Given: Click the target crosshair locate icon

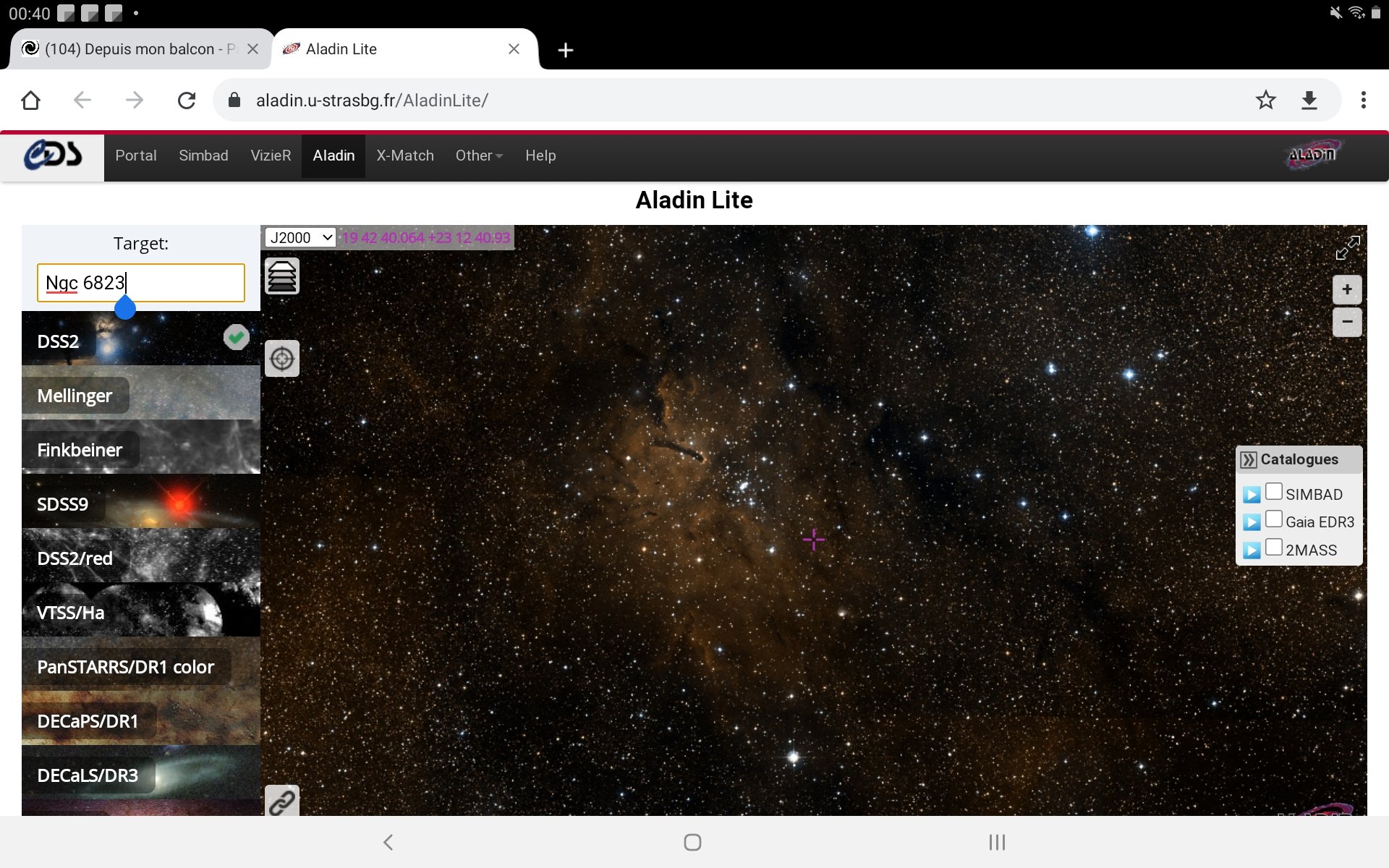Looking at the screenshot, I should pyautogui.click(x=282, y=359).
